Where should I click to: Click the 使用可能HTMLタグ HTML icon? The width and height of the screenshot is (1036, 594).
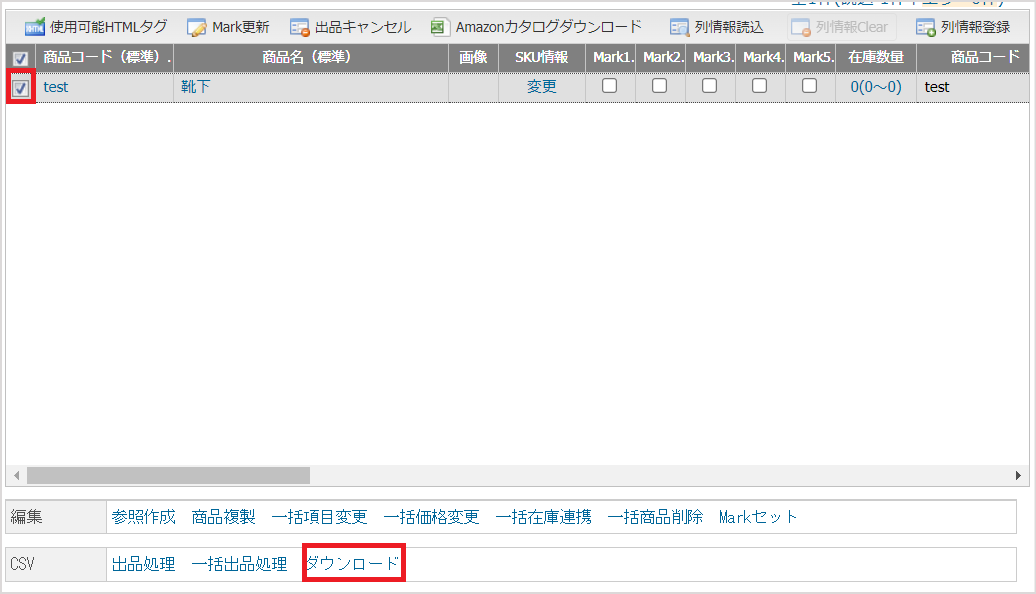(34, 28)
